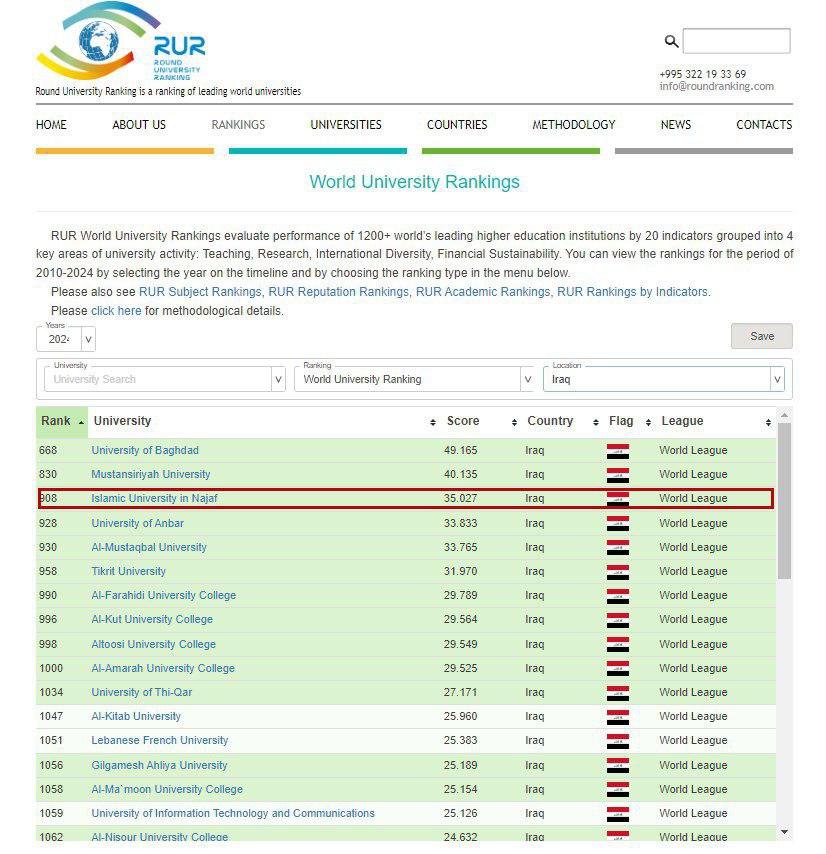Open Islamic University in Najaf link
The height and width of the screenshot is (854, 826).
tap(154, 498)
